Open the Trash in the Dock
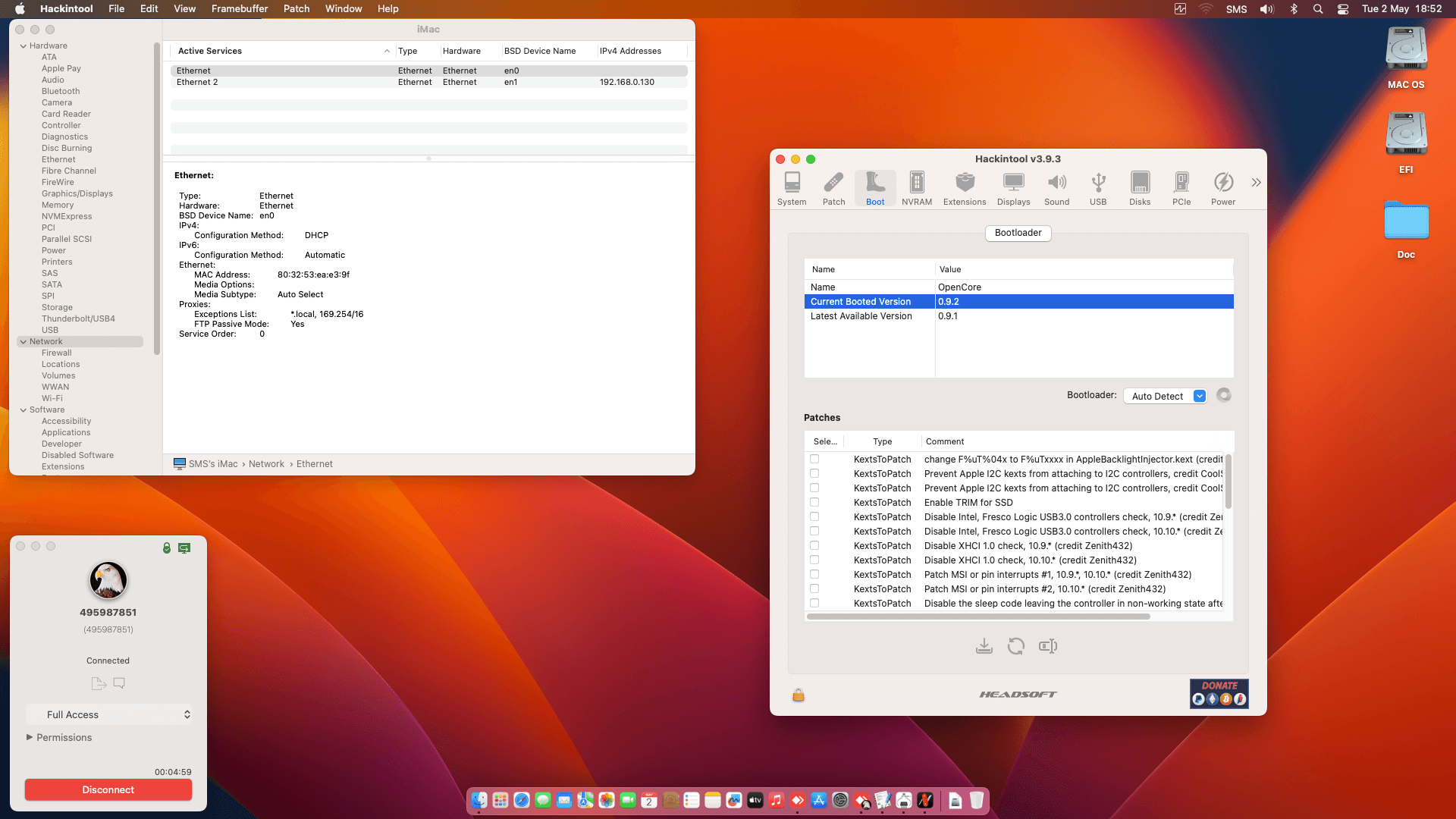Screen dimensions: 1456x819 [977, 800]
